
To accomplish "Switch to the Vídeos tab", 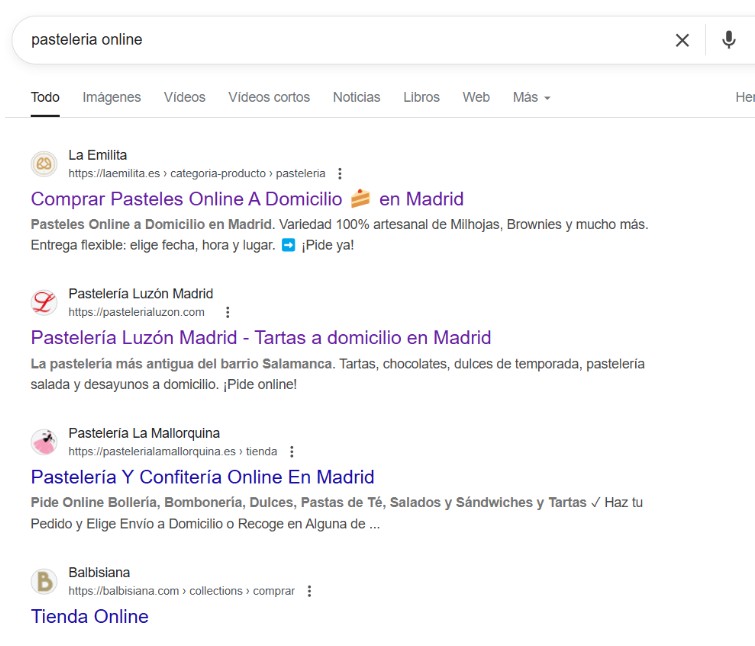I will tap(184, 97).
